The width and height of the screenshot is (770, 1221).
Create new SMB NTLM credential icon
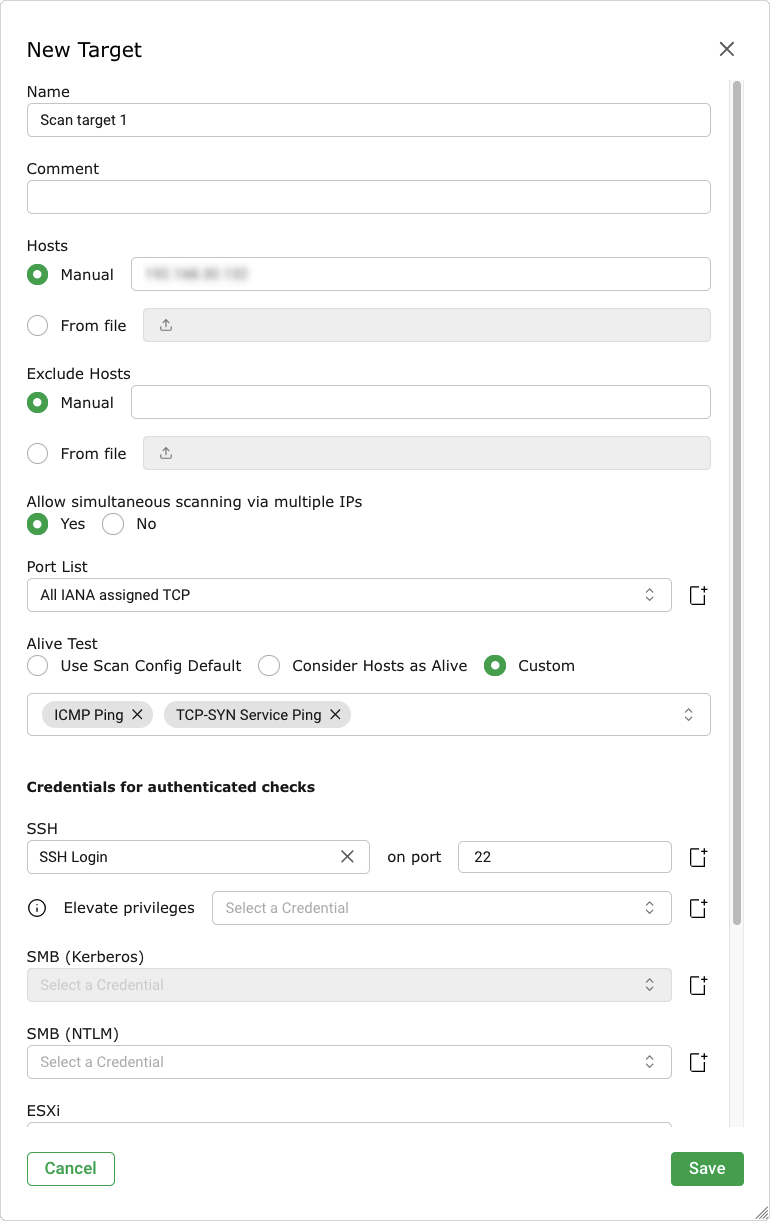(698, 1062)
